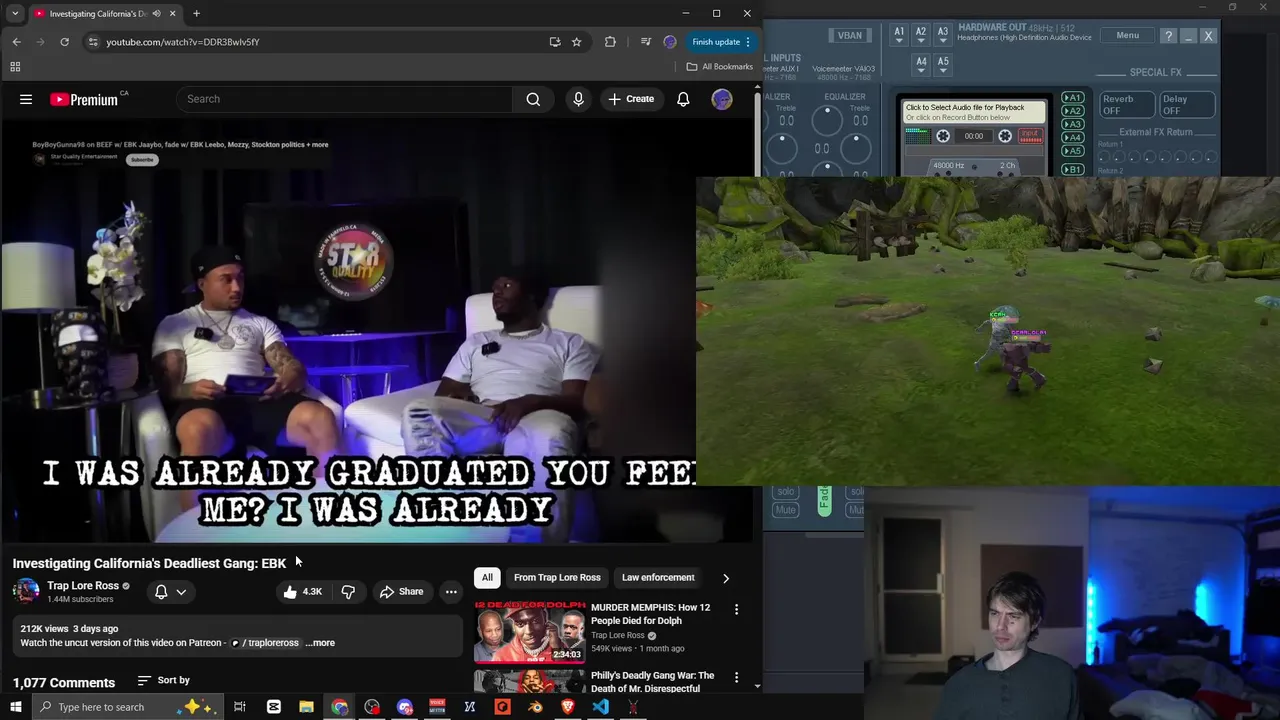Click Chrome address bar URL
The height and width of the screenshot is (720, 1280).
(183, 42)
